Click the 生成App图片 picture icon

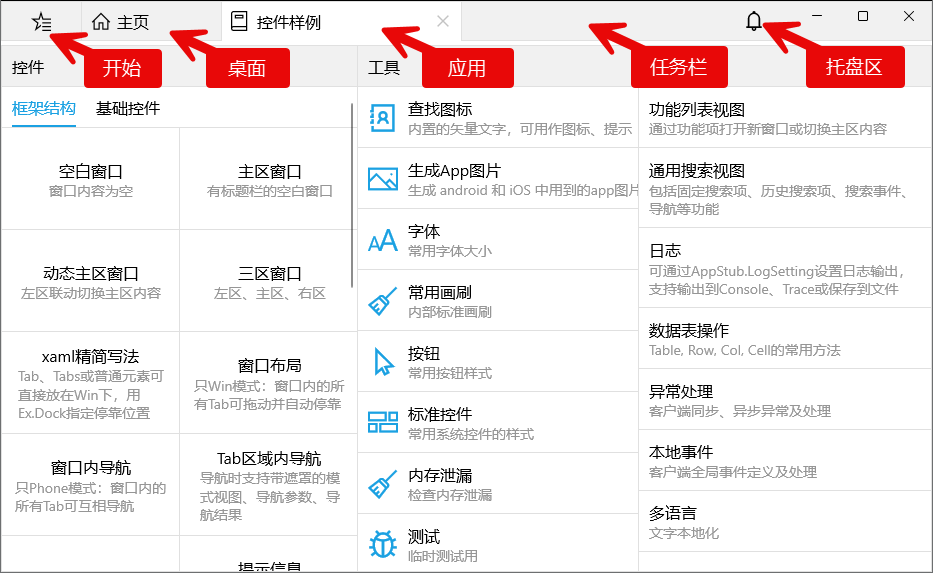[x=383, y=179]
